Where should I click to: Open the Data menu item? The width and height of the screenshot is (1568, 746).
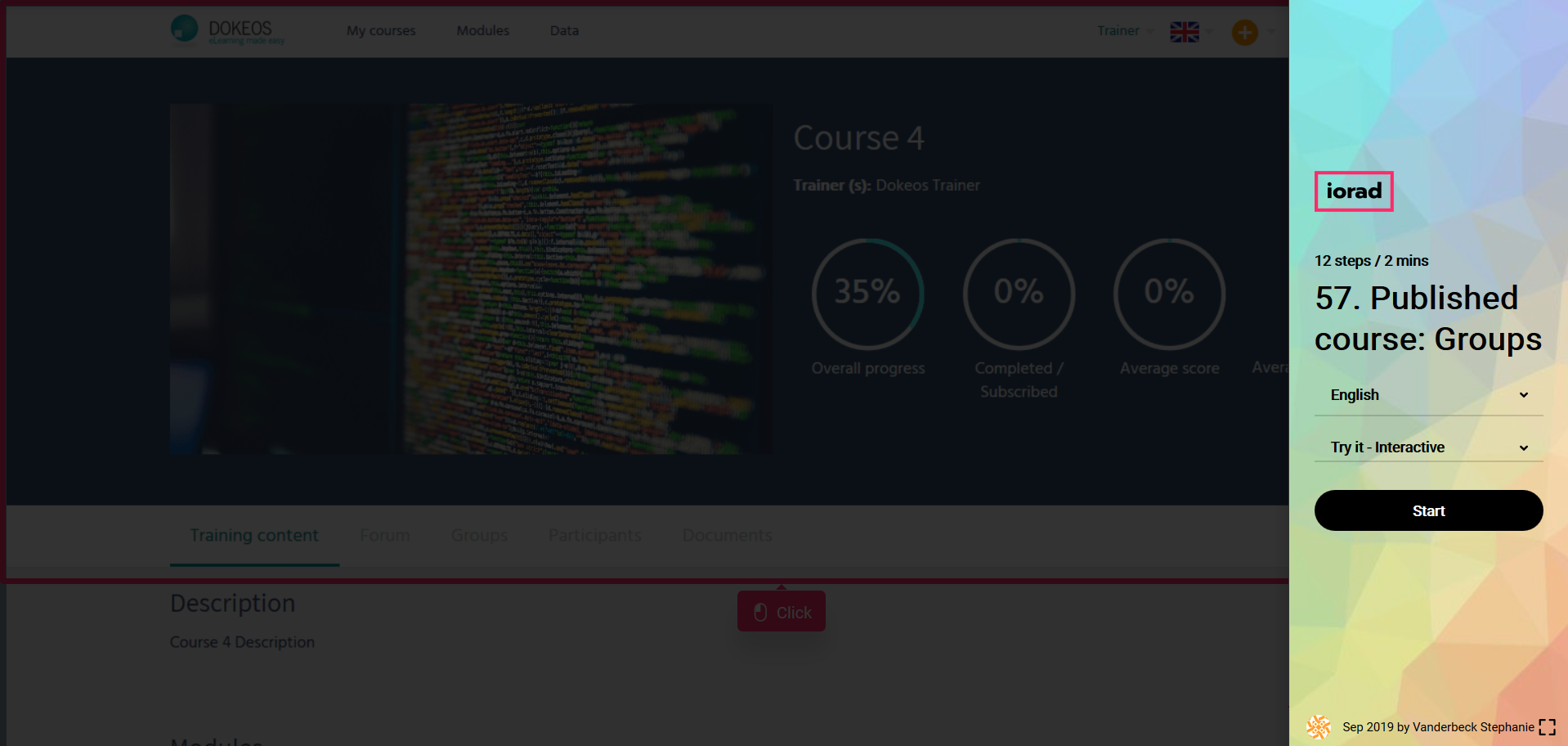(564, 31)
